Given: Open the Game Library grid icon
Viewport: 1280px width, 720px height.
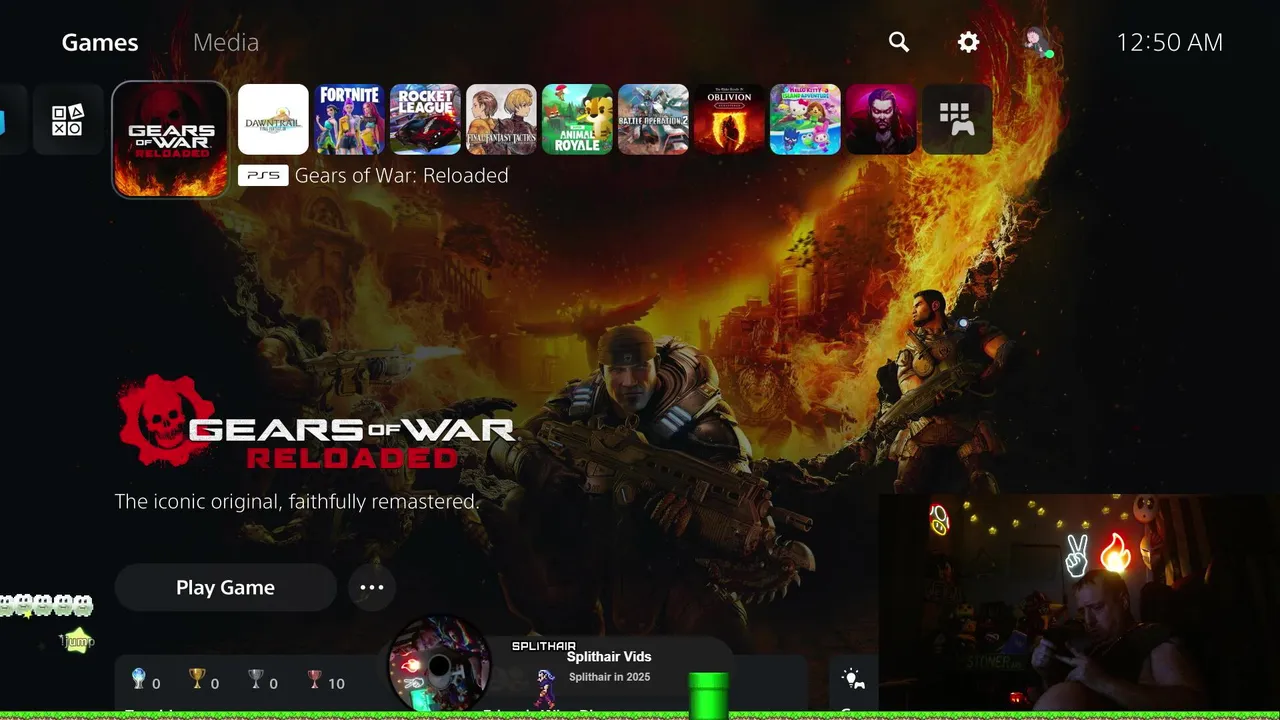Looking at the screenshot, I should click(957, 119).
